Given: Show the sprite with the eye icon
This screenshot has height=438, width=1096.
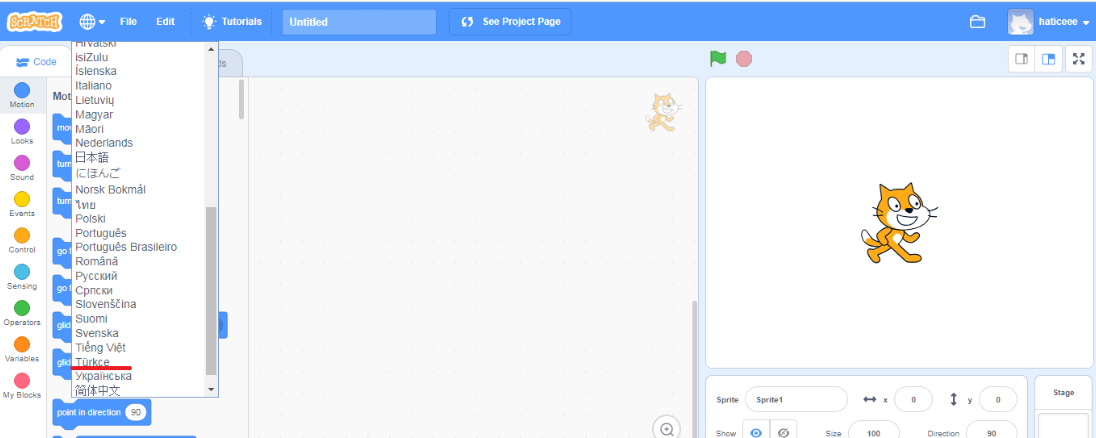Looking at the screenshot, I should pos(756,433).
